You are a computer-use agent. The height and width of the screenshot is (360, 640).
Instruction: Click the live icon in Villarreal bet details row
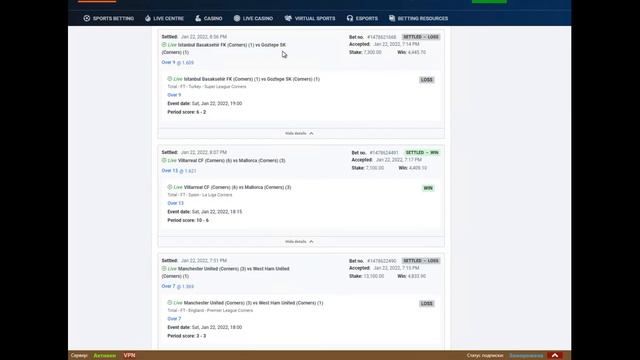170,187
